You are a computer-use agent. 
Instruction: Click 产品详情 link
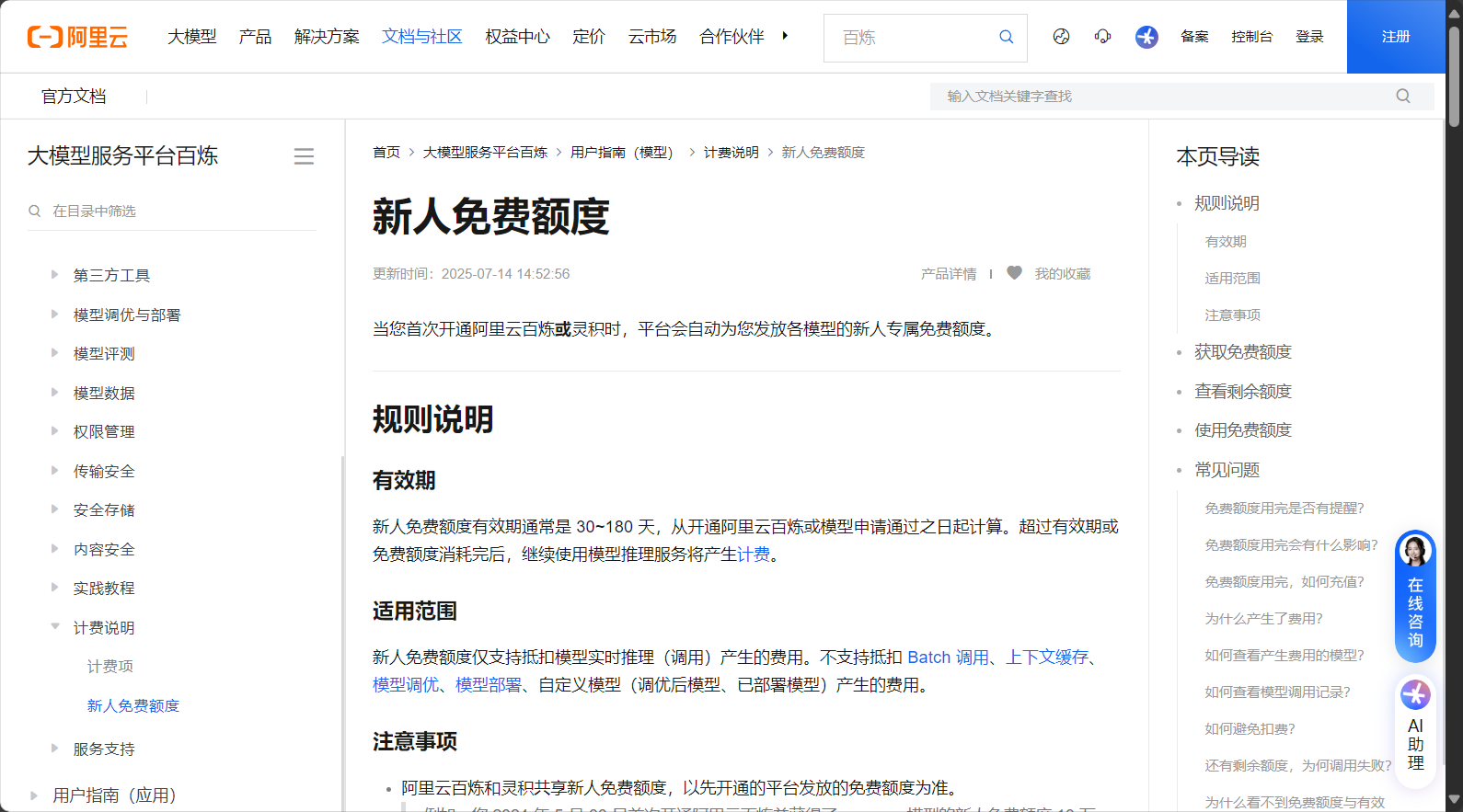pos(949,274)
